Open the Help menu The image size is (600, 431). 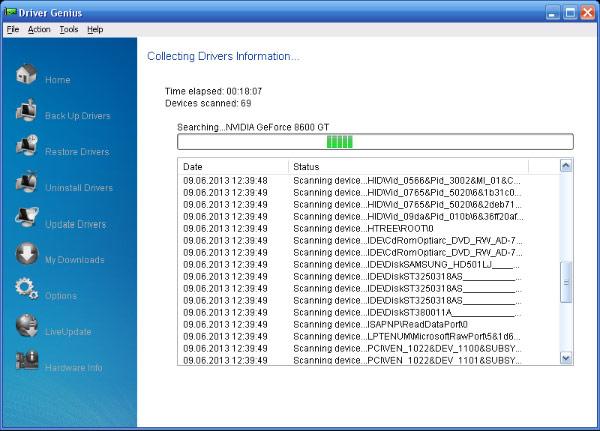tap(95, 29)
